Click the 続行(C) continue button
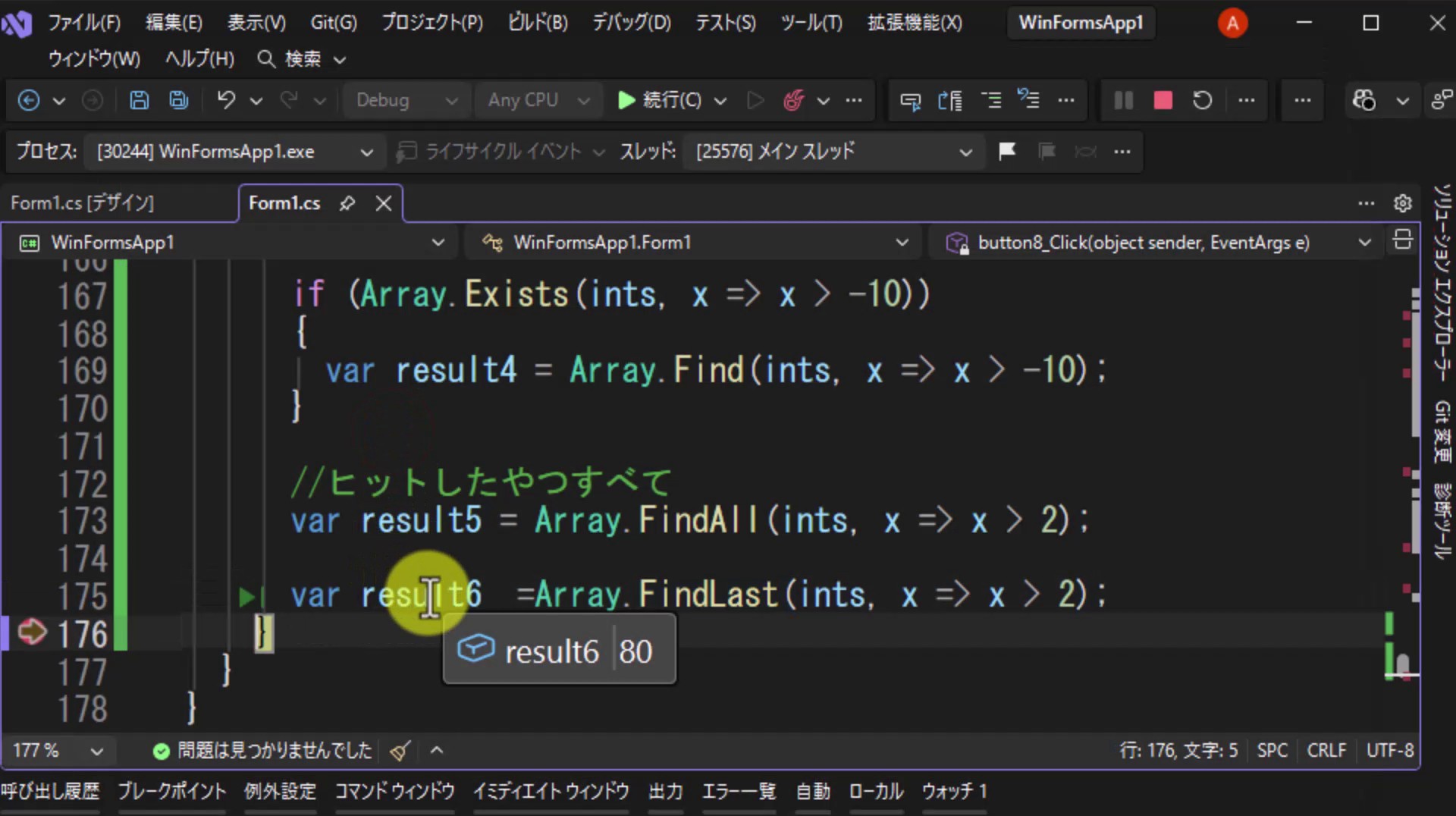The width and height of the screenshot is (1456, 816). 660,100
